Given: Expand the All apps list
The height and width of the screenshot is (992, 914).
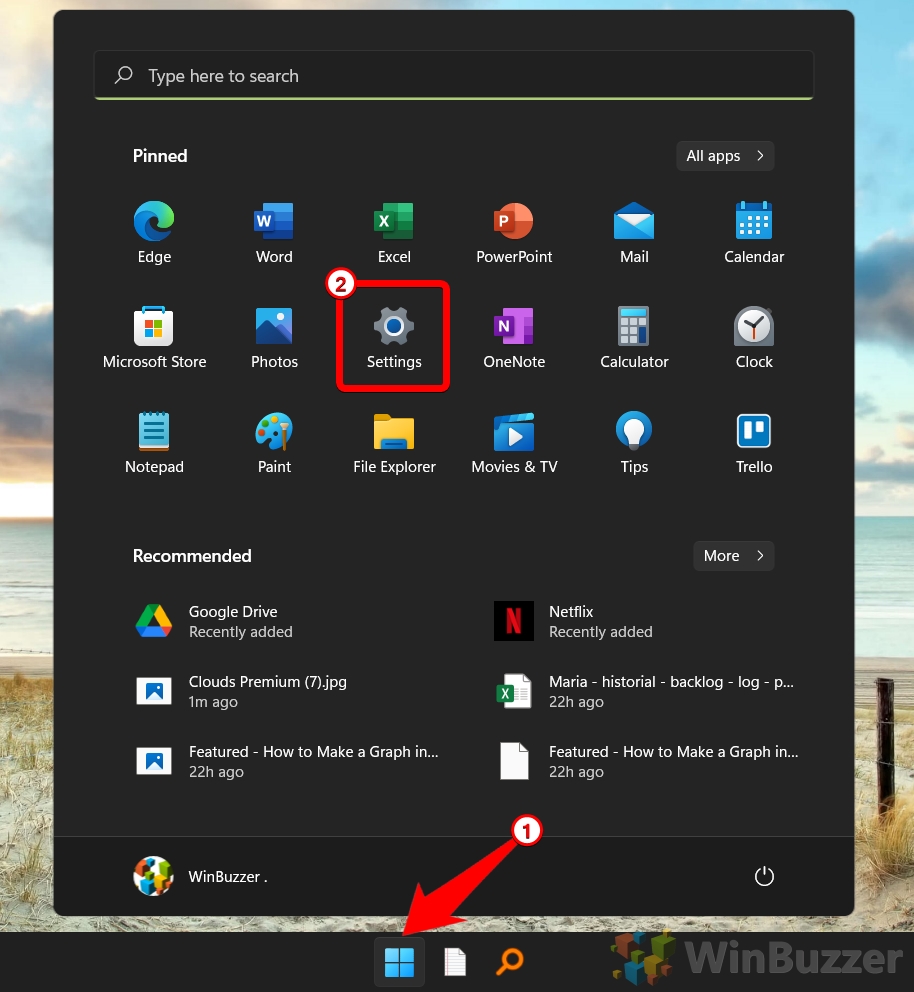Looking at the screenshot, I should [x=725, y=156].
